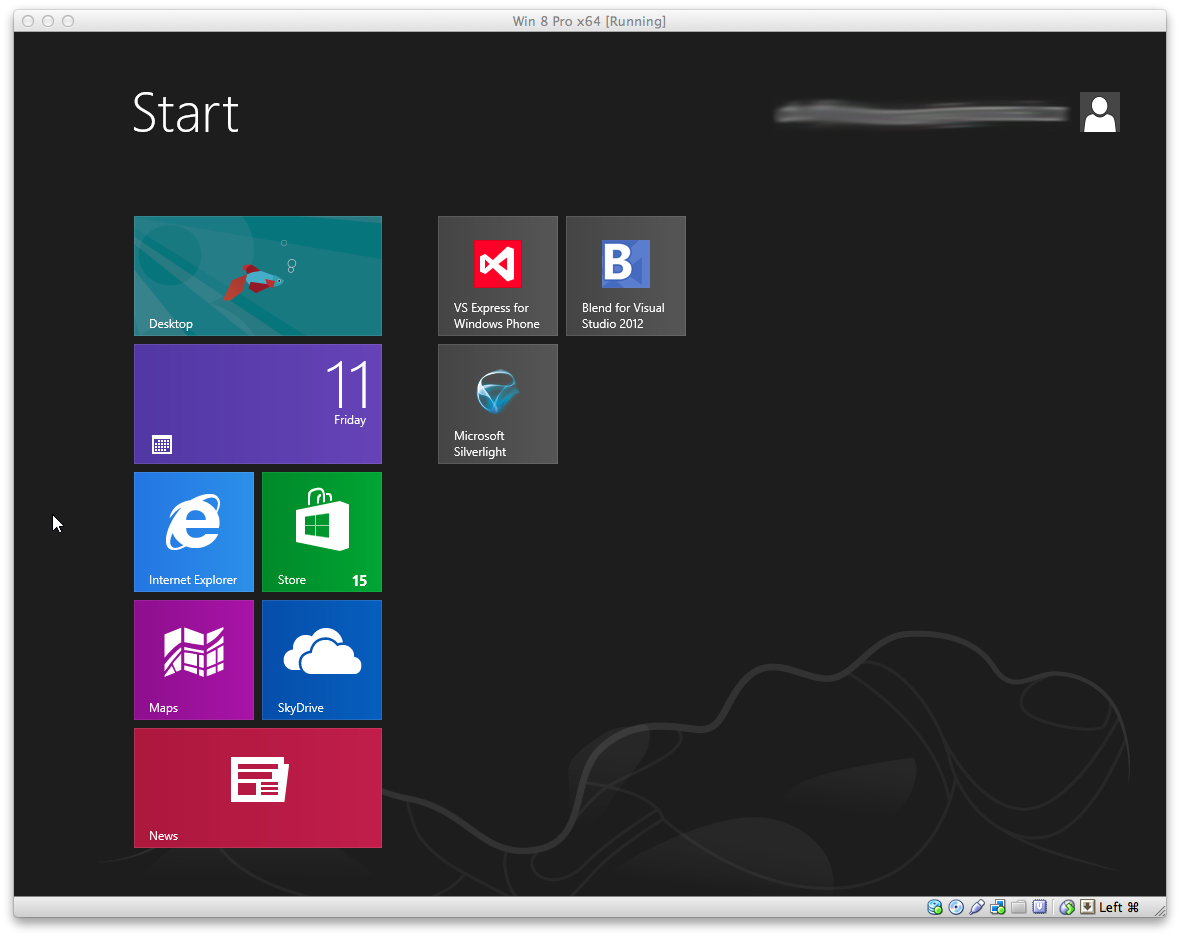Launch Blend for Visual Studio 2012
Image resolution: width=1180 pixels, height=937 pixels.
(x=625, y=275)
